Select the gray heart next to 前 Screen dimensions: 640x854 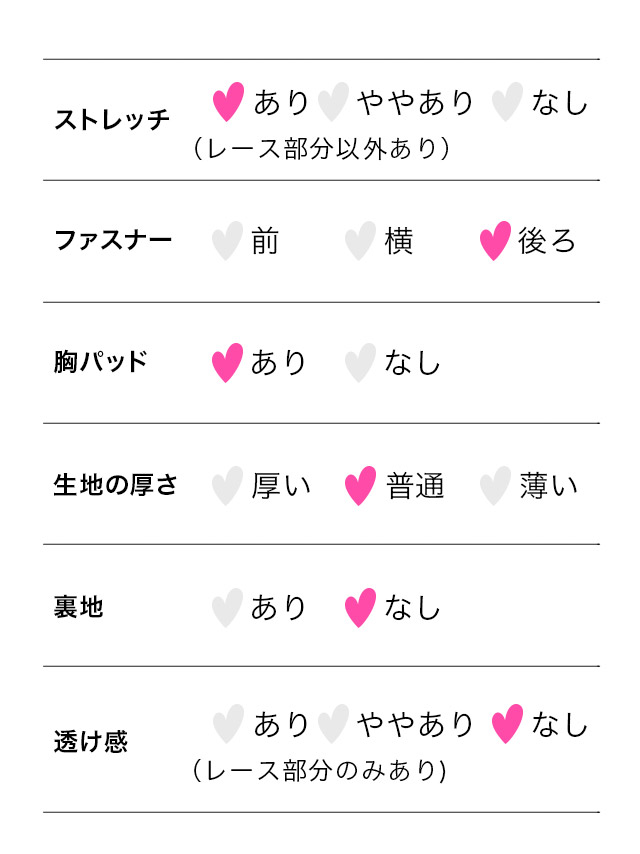[227, 241]
